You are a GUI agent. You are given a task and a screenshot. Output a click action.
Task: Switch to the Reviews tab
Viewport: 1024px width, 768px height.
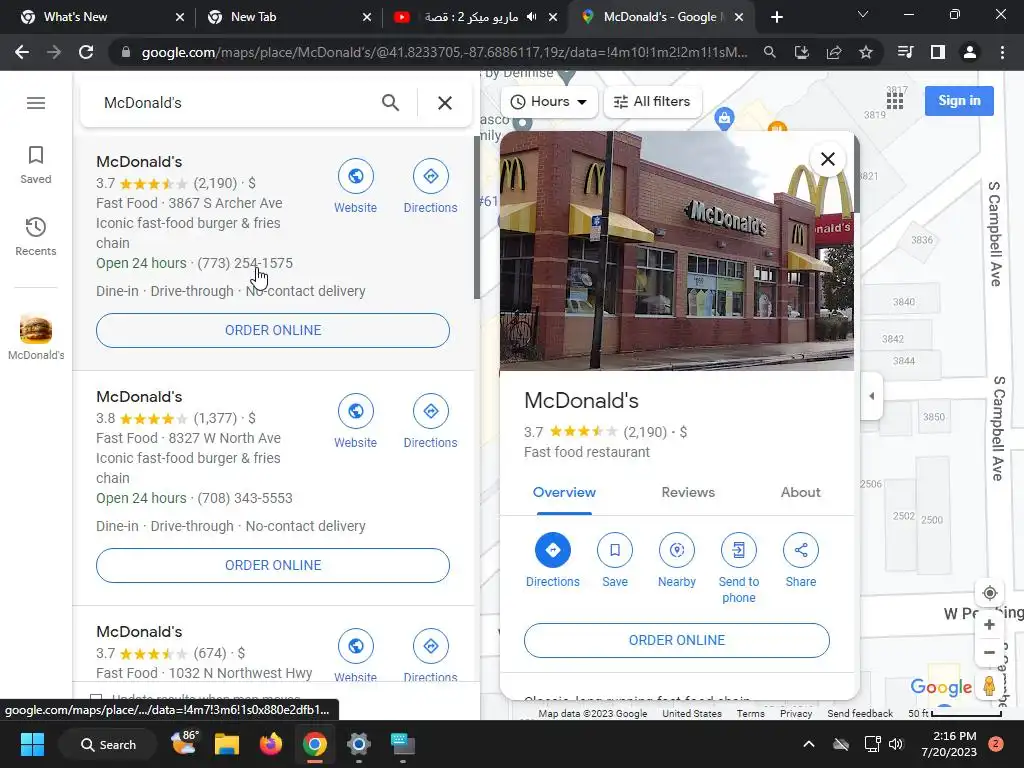(688, 492)
